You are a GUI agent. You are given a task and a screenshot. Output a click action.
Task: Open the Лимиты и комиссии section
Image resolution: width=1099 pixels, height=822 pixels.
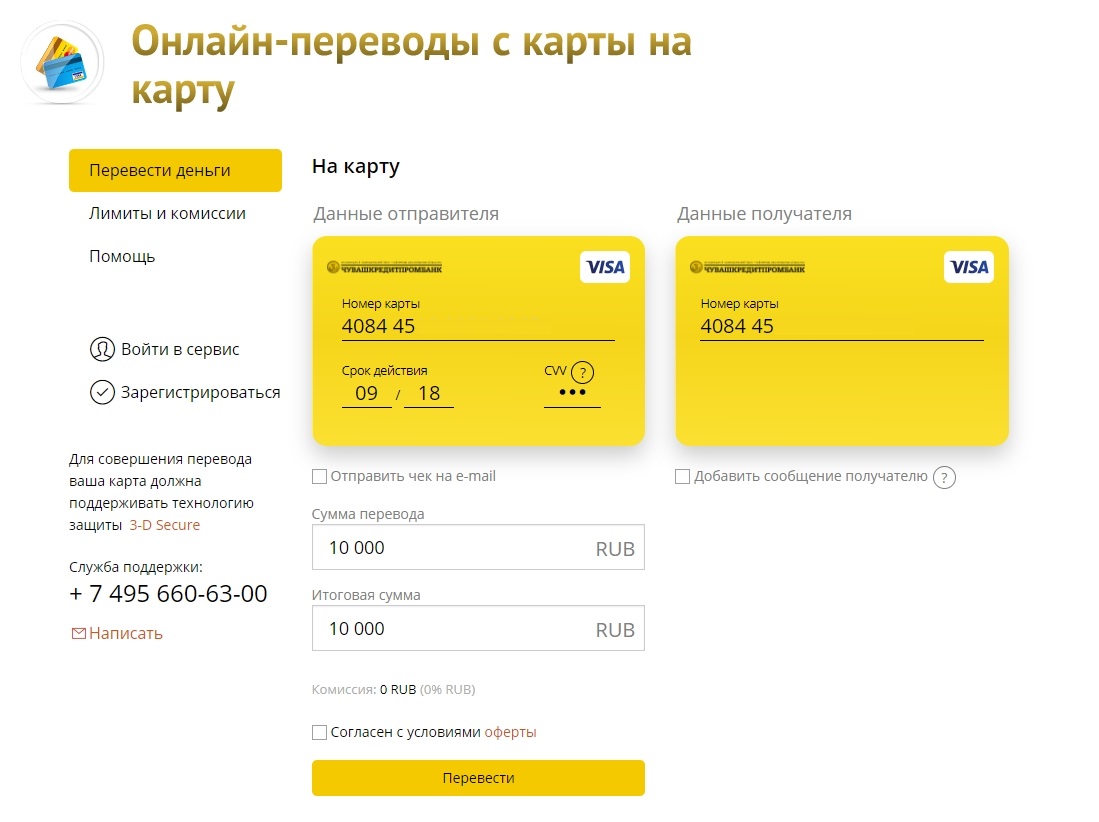[167, 214]
